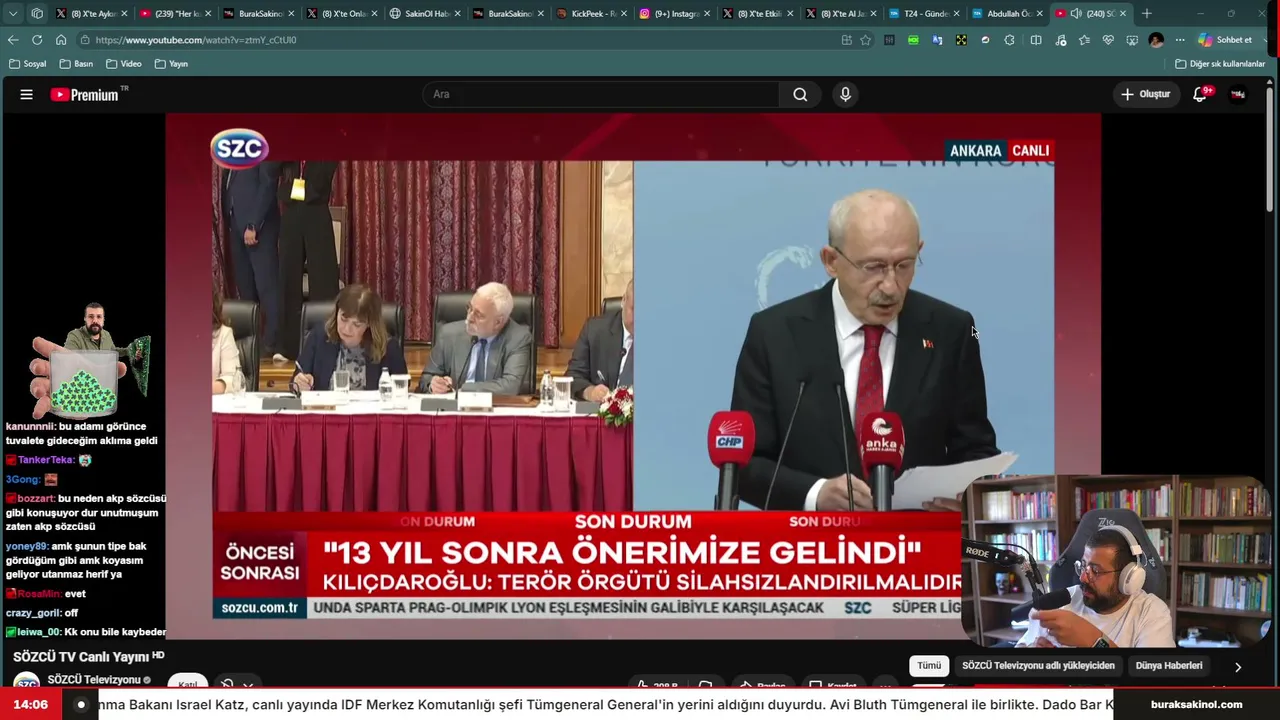This screenshot has width=1280, height=720.
Task: Open the YouTube account avatar menu
Action: pyautogui.click(x=1238, y=94)
